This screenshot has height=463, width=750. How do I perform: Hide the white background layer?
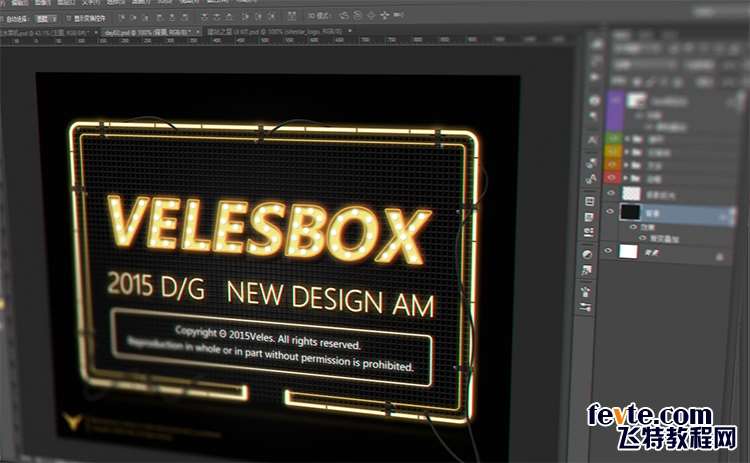tap(608, 251)
